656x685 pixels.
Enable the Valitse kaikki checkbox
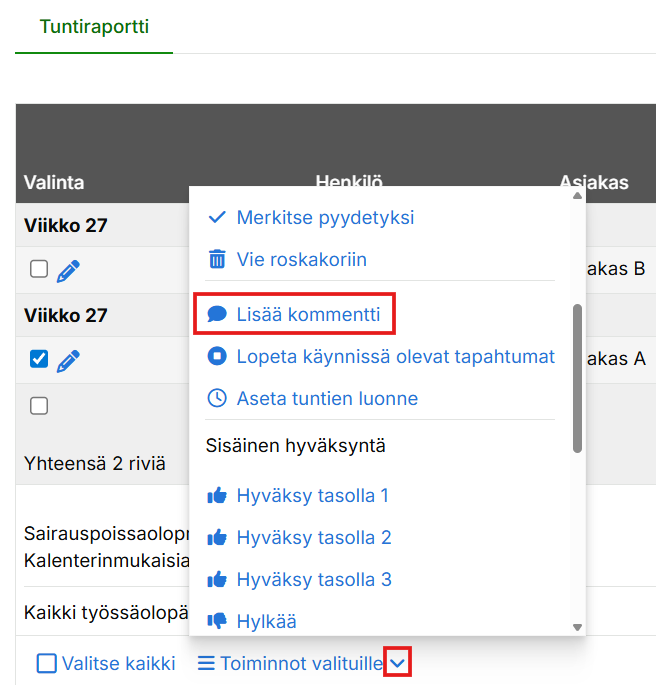(47, 663)
